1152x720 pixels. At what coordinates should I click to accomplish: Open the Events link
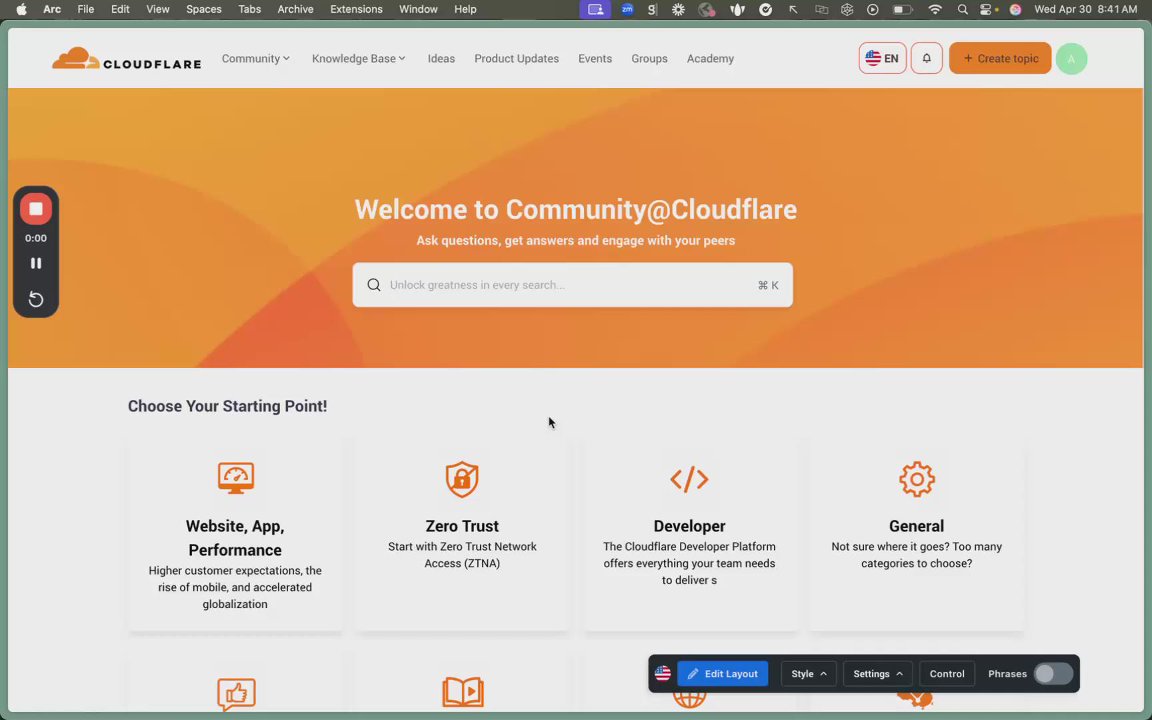tap(595, 59)
